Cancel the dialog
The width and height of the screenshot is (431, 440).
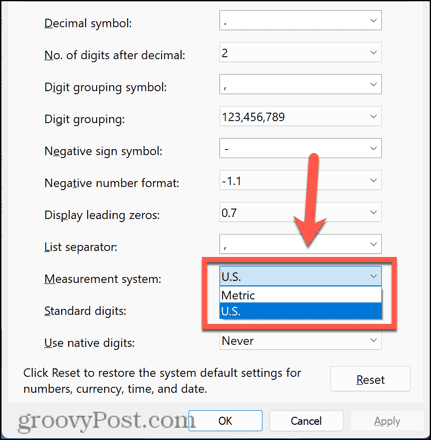pos(306,421)
